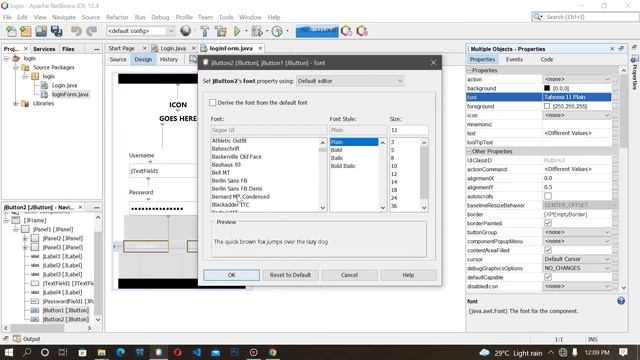Select 'Bold Italic' font style
The width and height of the screenshot is (640, 360).
[343, 166]
